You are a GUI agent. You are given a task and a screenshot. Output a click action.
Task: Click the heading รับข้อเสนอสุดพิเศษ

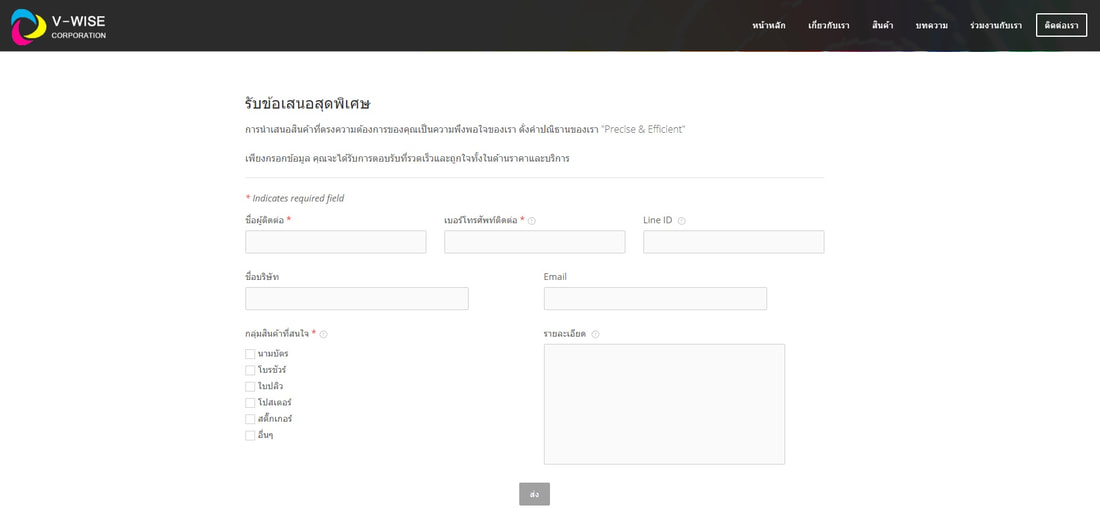[x=307, y=104]
